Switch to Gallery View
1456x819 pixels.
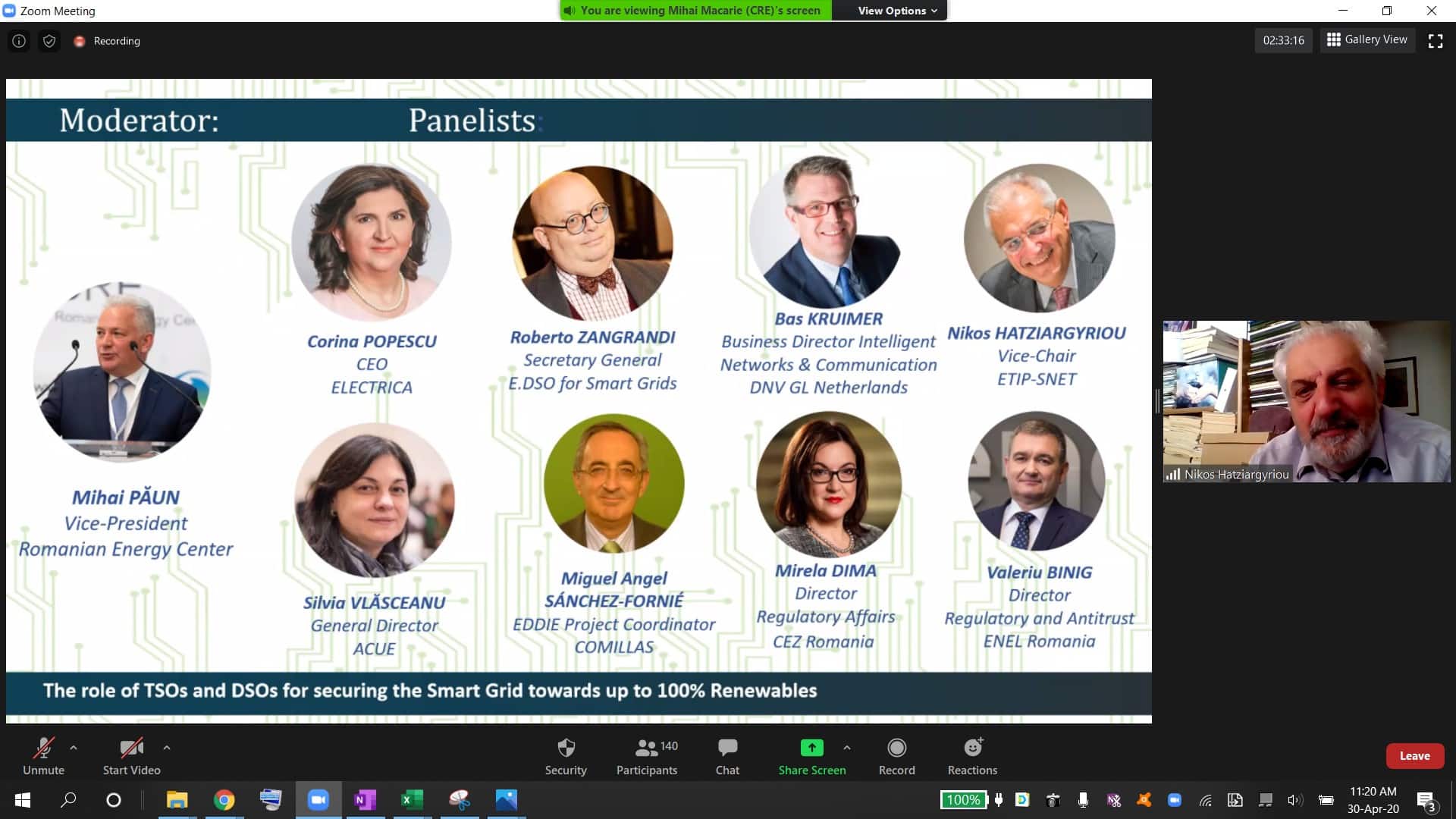coord(1367,39)
